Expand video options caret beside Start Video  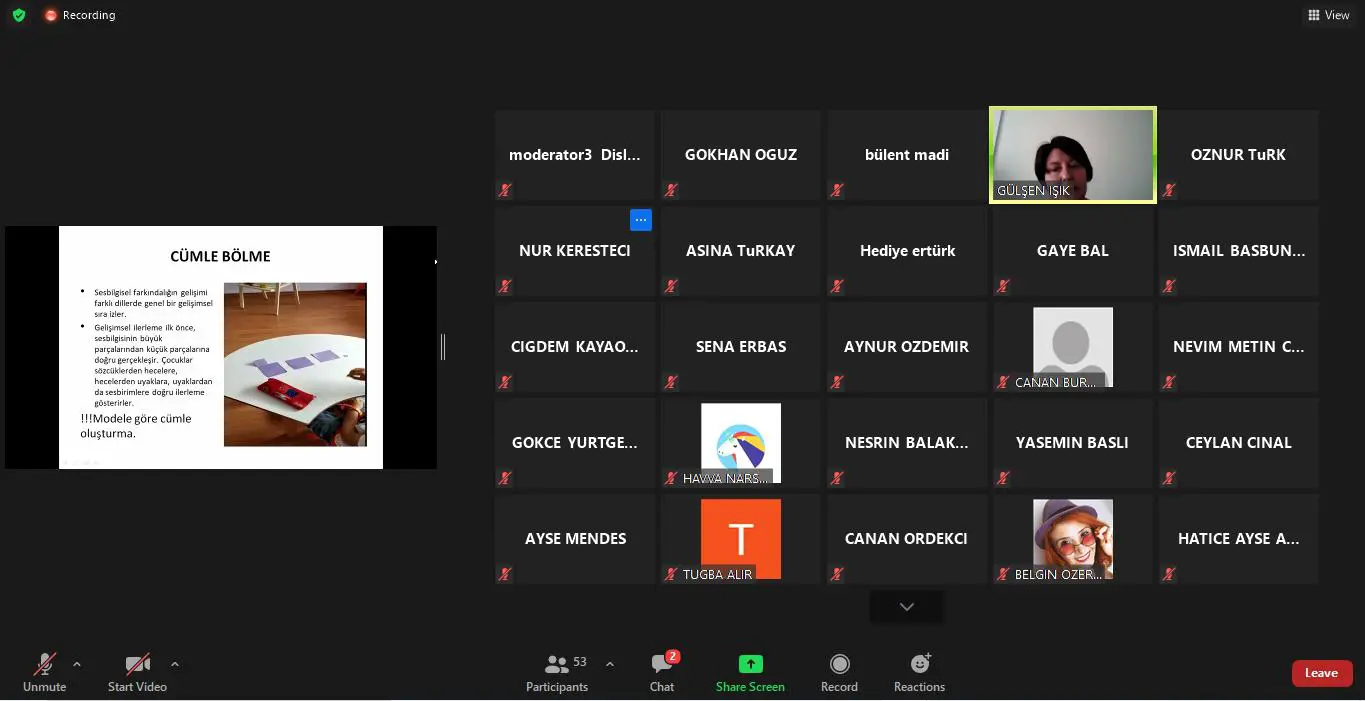pyautogui.click(x=175, y=664)
